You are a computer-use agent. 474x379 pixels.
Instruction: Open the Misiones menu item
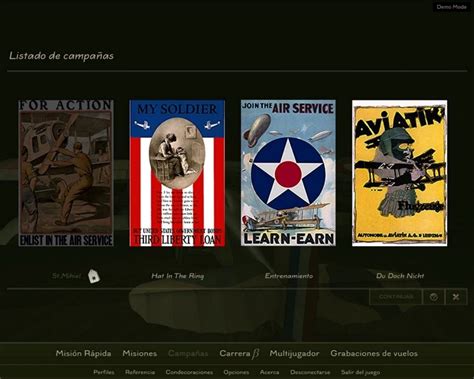(x=140, y=353)
